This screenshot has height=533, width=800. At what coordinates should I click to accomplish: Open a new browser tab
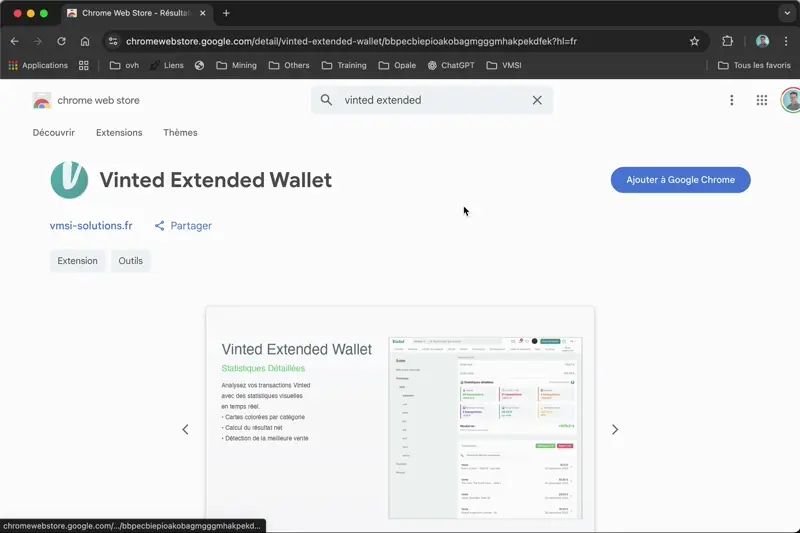[x=226, y=13]
